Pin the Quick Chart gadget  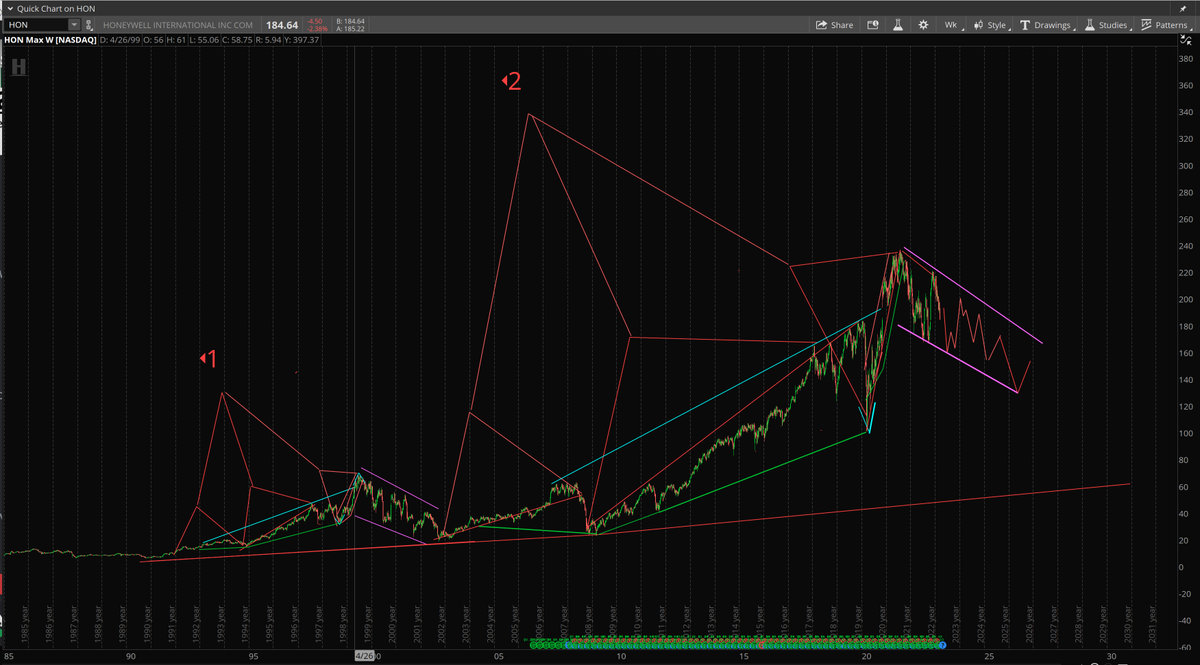coord(1183,9)
